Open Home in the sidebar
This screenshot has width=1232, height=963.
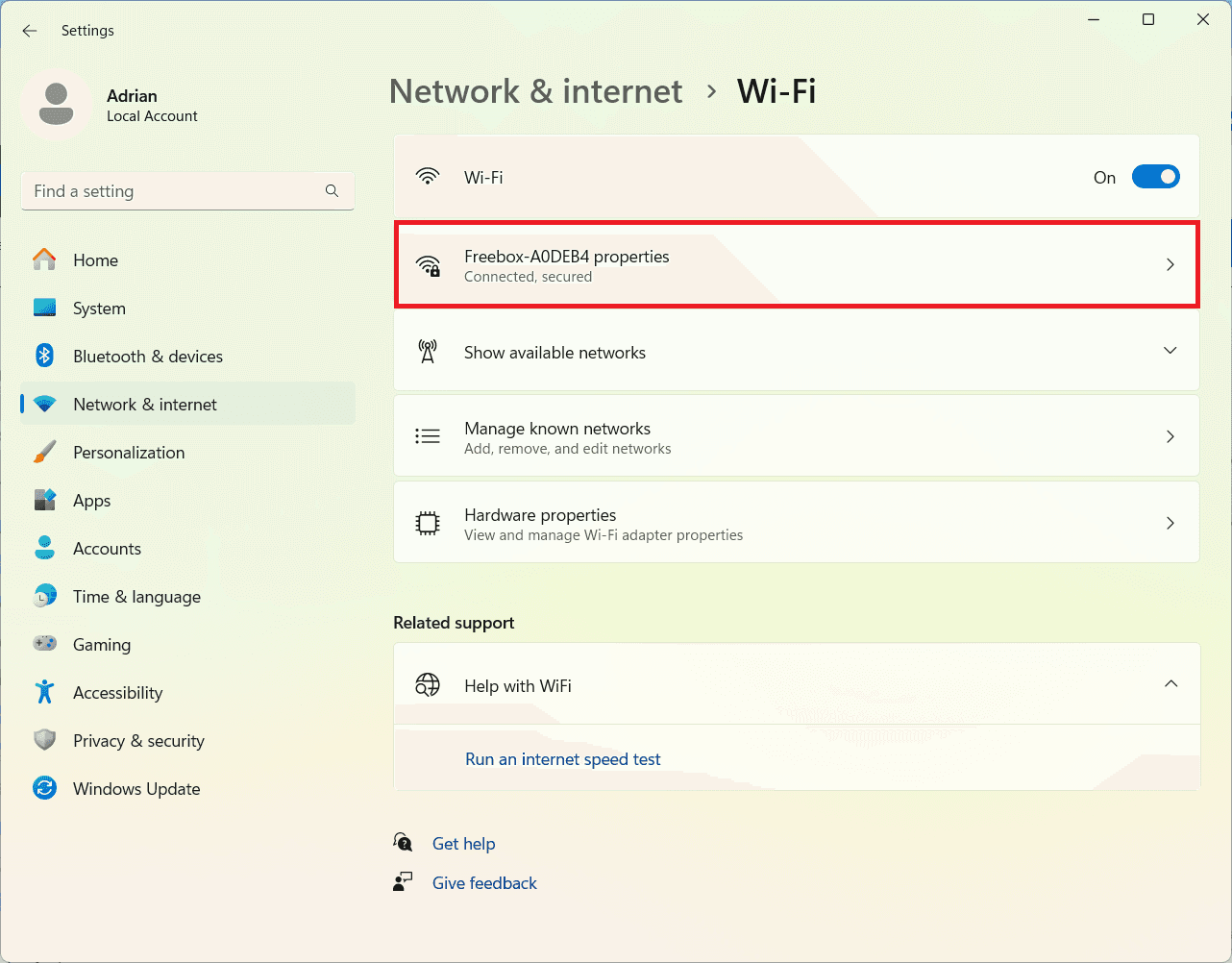(187, 259)
